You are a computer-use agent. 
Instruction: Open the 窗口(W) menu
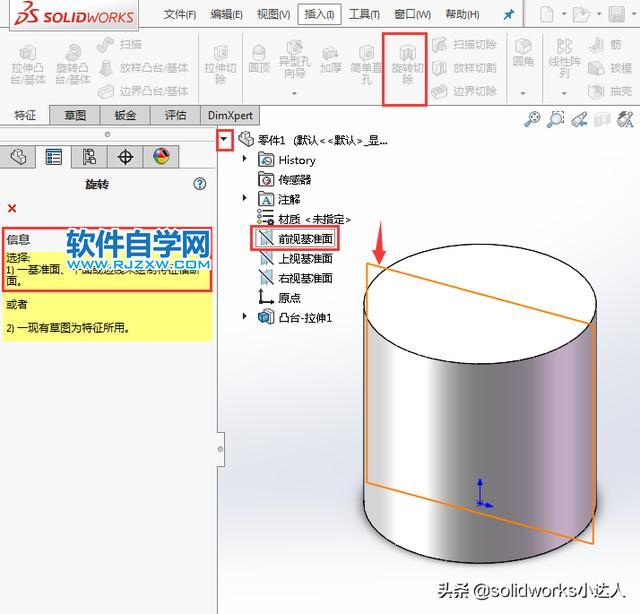click(412, 15)
